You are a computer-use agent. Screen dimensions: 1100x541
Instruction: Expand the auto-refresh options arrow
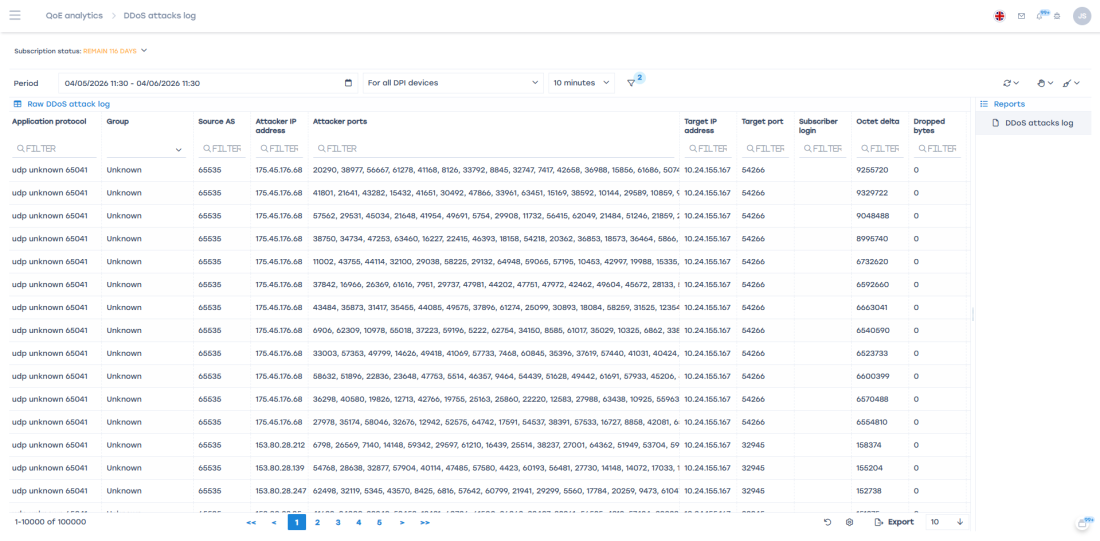pos(1017,83)
